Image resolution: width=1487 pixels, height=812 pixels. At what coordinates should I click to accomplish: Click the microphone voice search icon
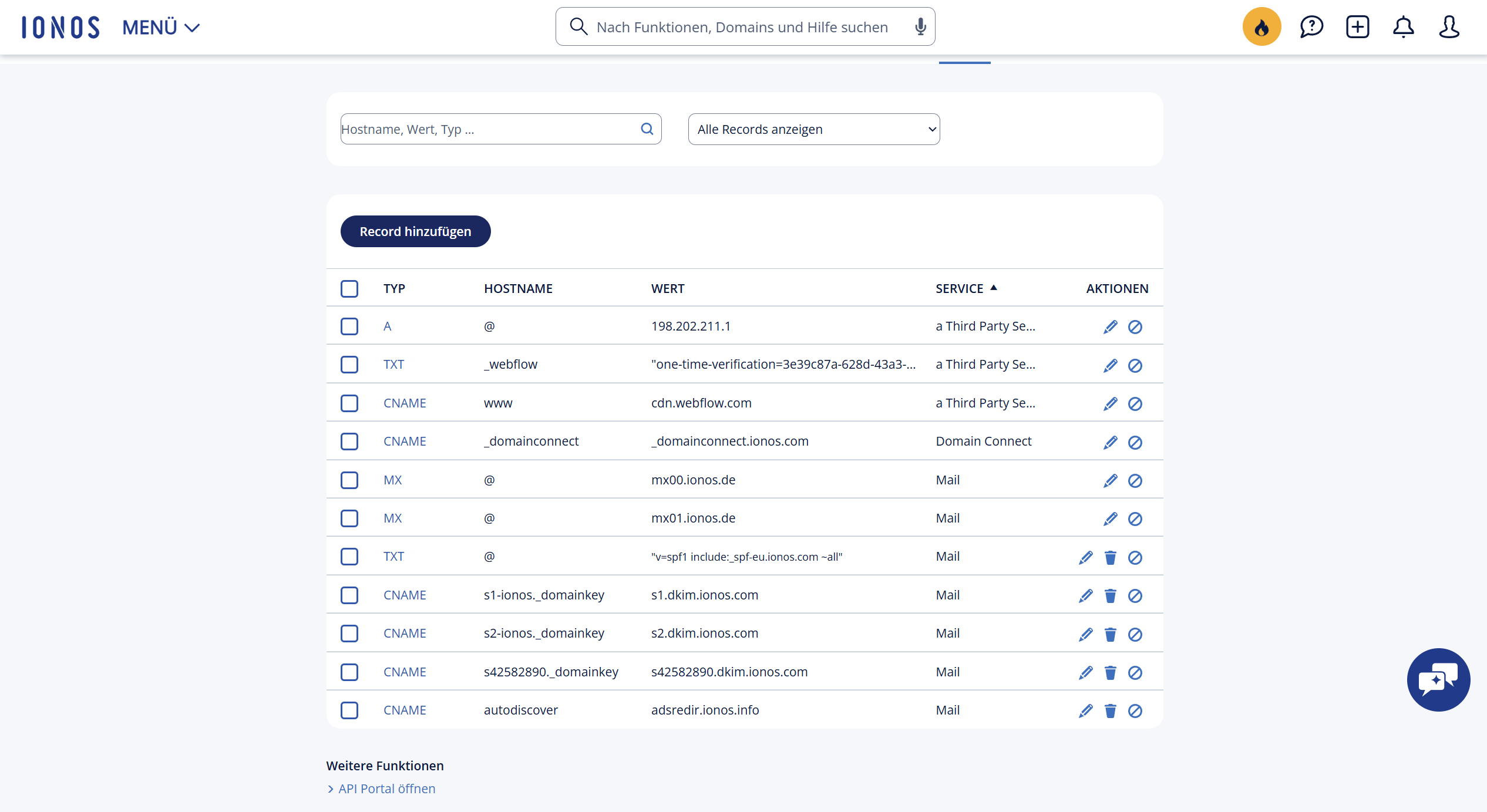920,27
